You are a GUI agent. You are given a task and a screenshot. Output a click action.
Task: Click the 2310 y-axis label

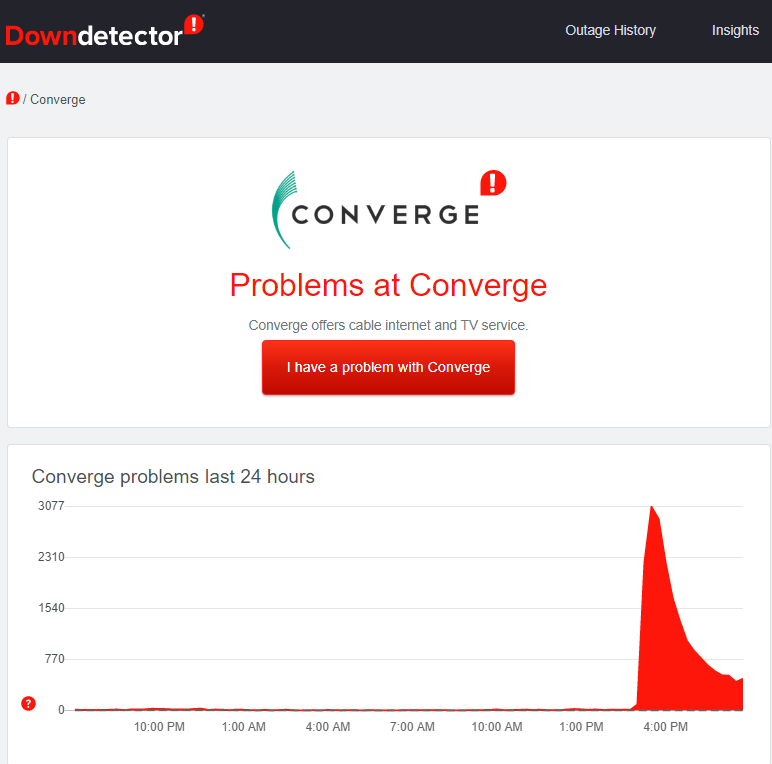51,557
